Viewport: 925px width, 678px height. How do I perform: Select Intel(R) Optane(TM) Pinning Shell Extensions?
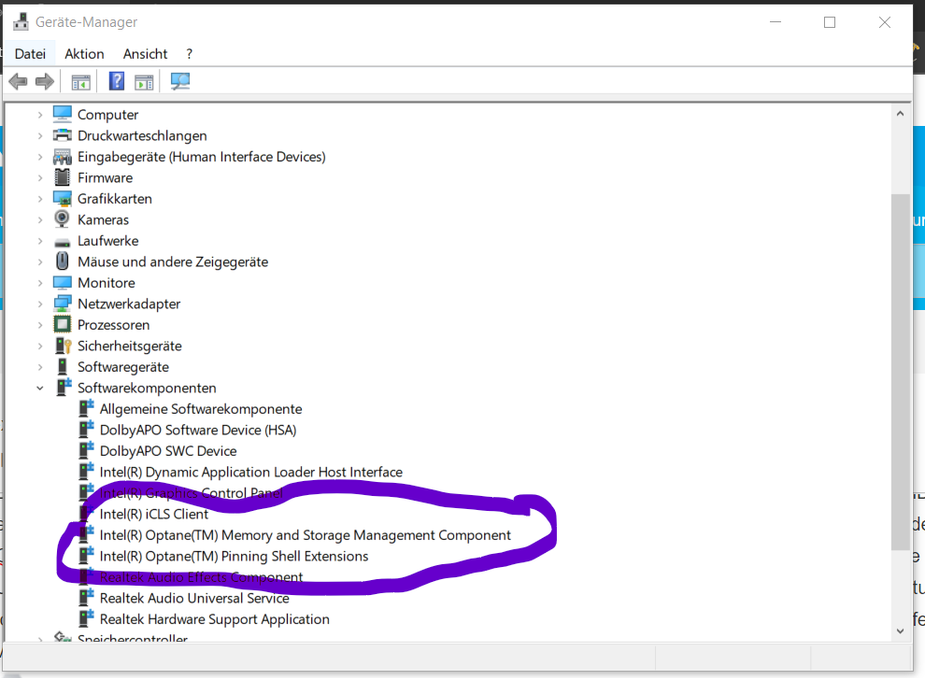coord(233,556)
